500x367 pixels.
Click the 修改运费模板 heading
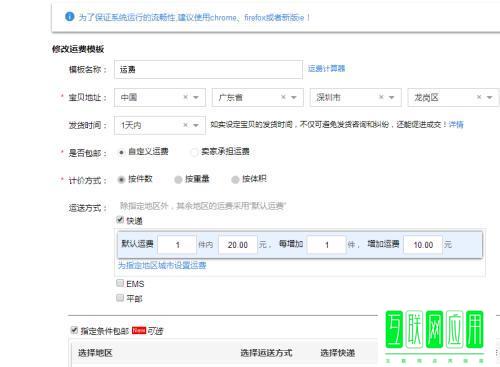(x=78, y=49)
